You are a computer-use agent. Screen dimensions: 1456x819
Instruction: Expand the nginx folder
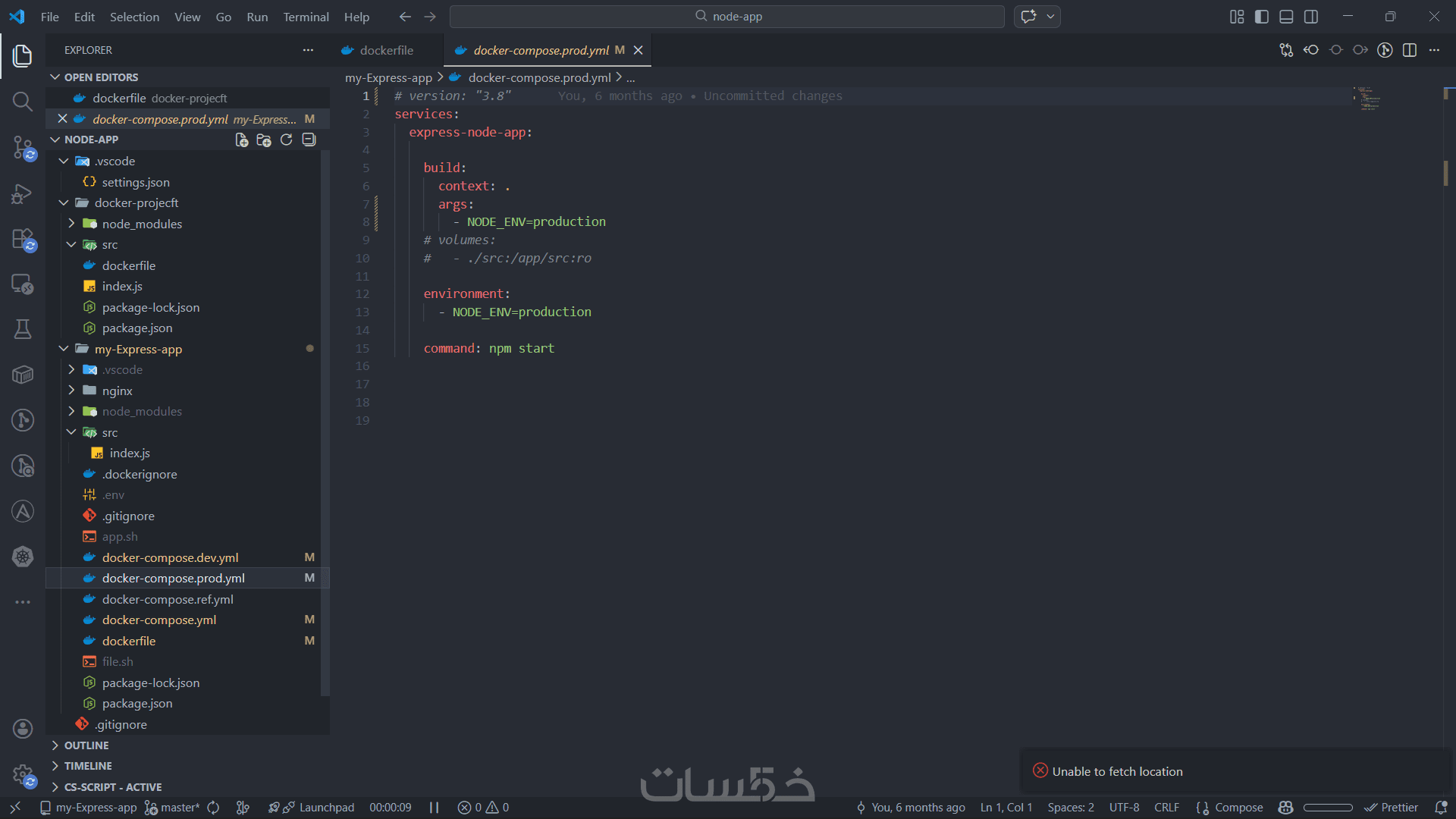pos(117,391)
